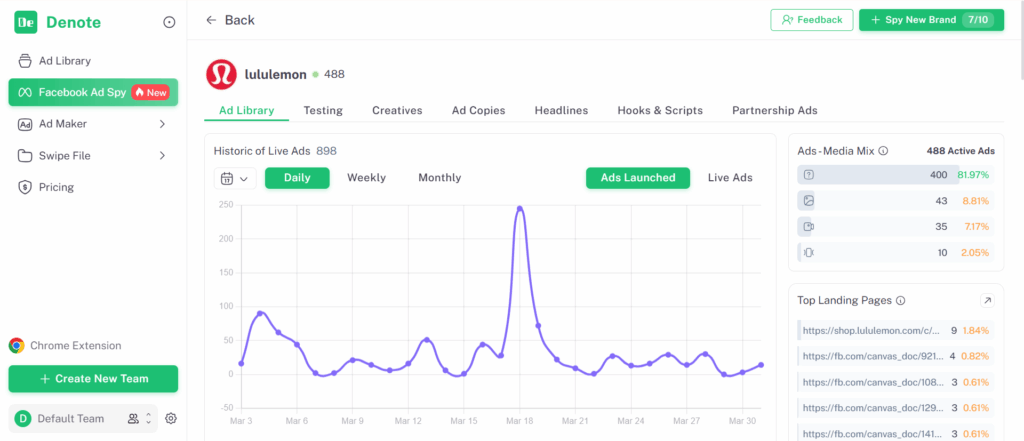Open Top Landing Pages expand arrow

pos(987,300)
